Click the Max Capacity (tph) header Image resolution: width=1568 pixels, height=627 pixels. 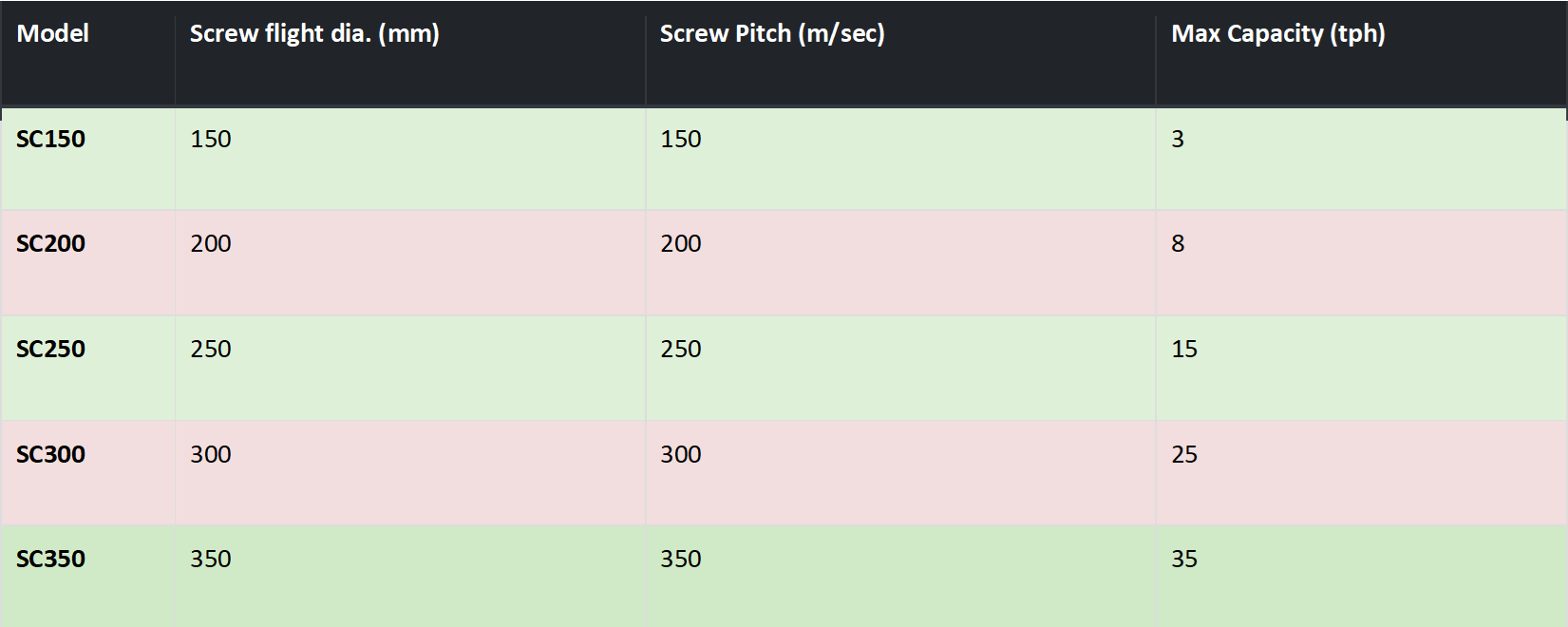(1277, 34)
